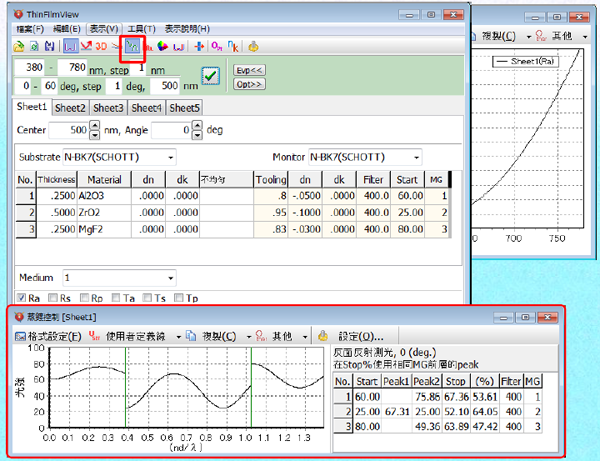Click the green checkmark apply icon
The image size is (600, 461).
tap(211, 76)
